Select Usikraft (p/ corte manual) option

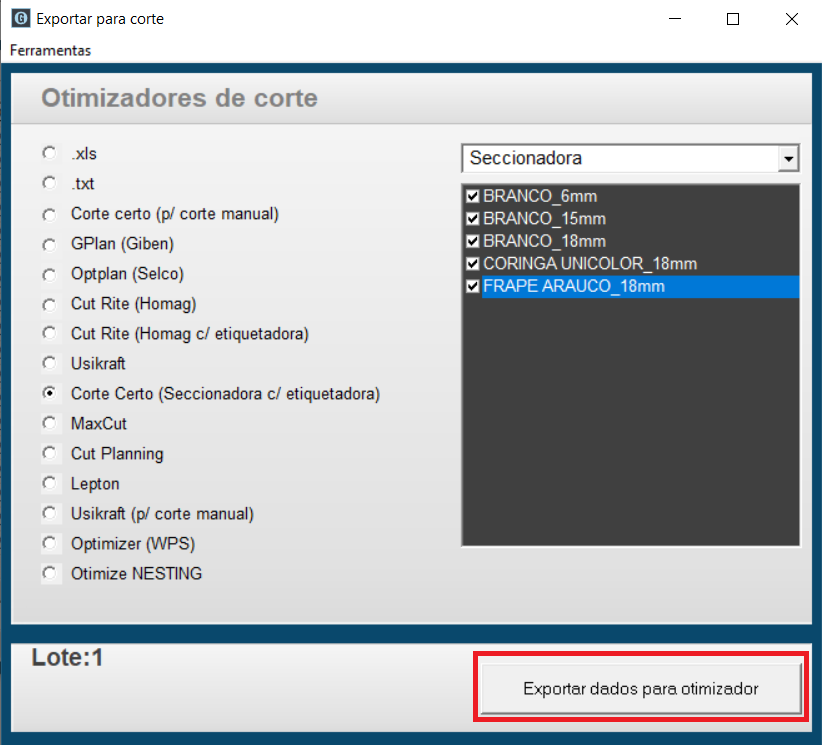point(50,513)
